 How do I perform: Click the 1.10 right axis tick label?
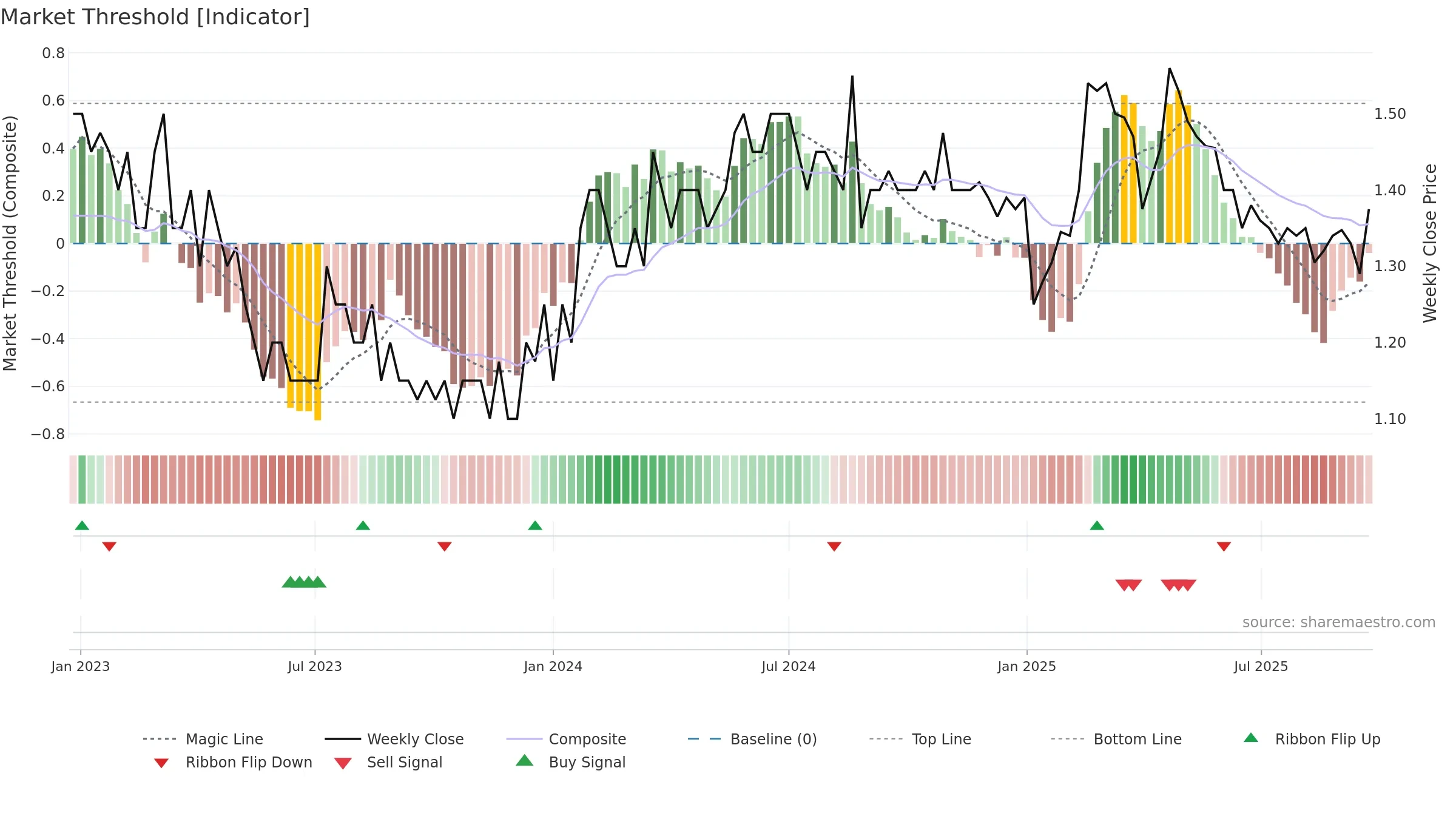coord(1390,419)
